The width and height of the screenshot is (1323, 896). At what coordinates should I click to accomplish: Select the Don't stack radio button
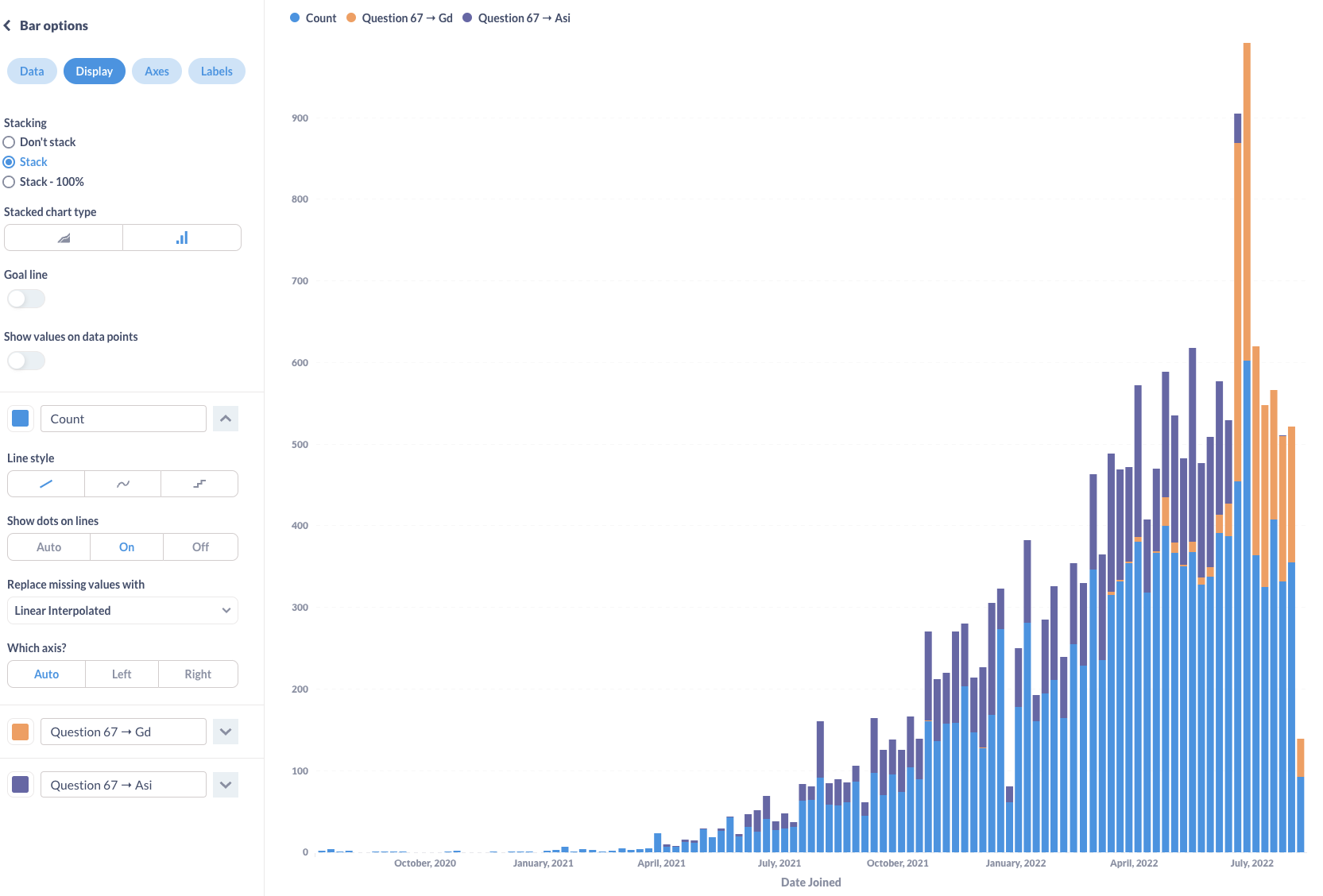click(9, 141)
